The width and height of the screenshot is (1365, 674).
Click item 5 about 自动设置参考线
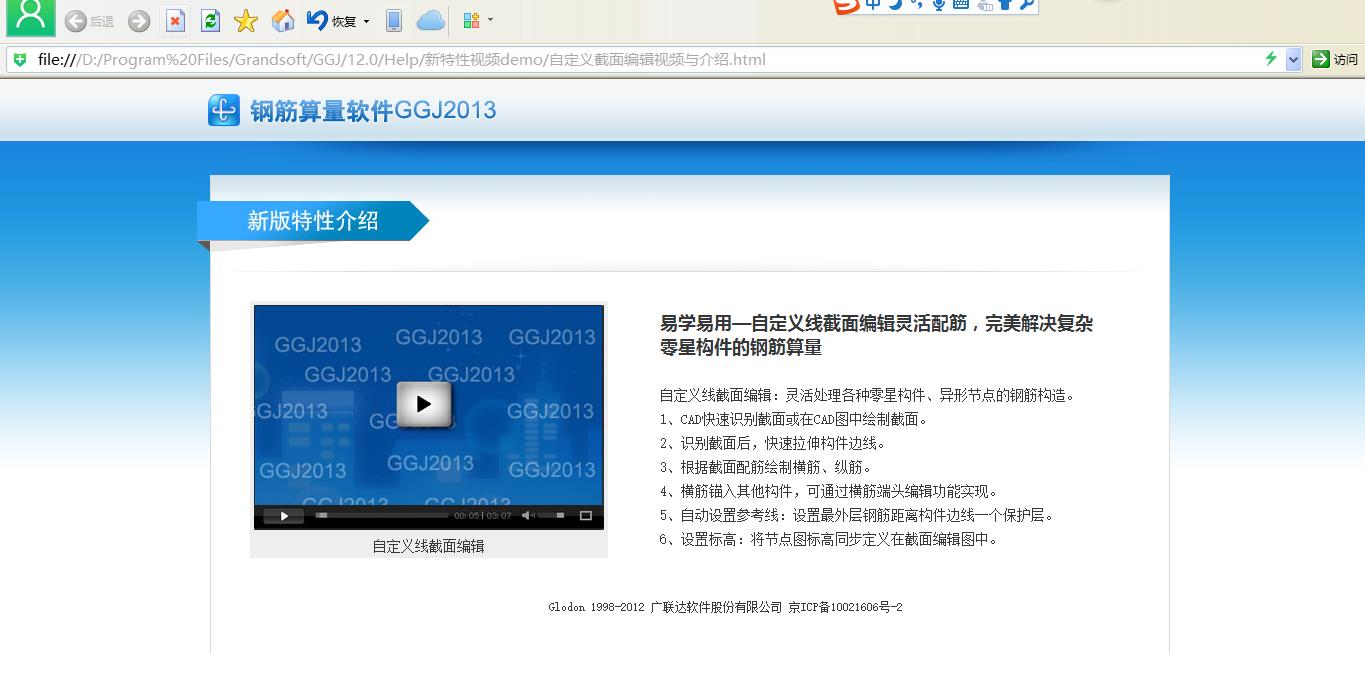pos(857,515)
